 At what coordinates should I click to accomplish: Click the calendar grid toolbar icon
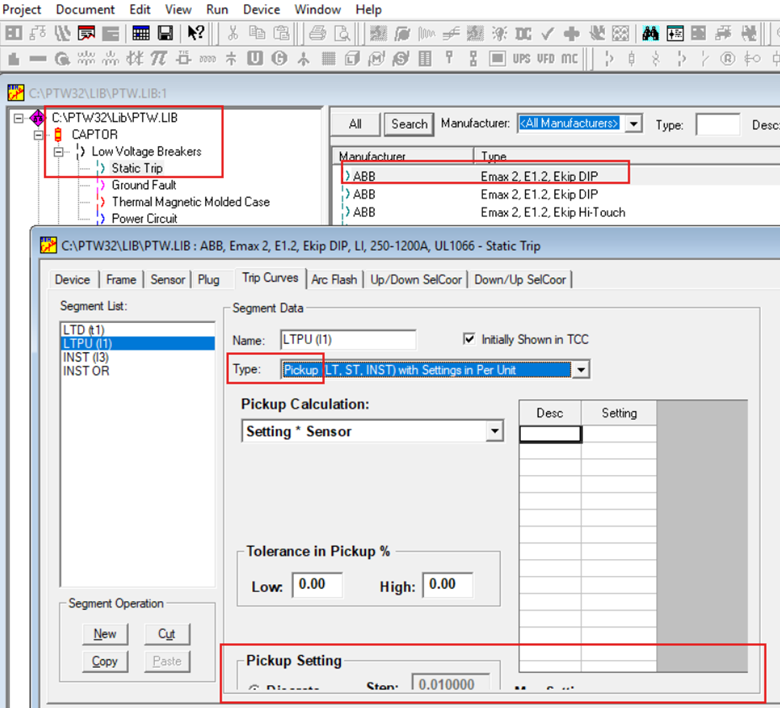click(141, 33)
